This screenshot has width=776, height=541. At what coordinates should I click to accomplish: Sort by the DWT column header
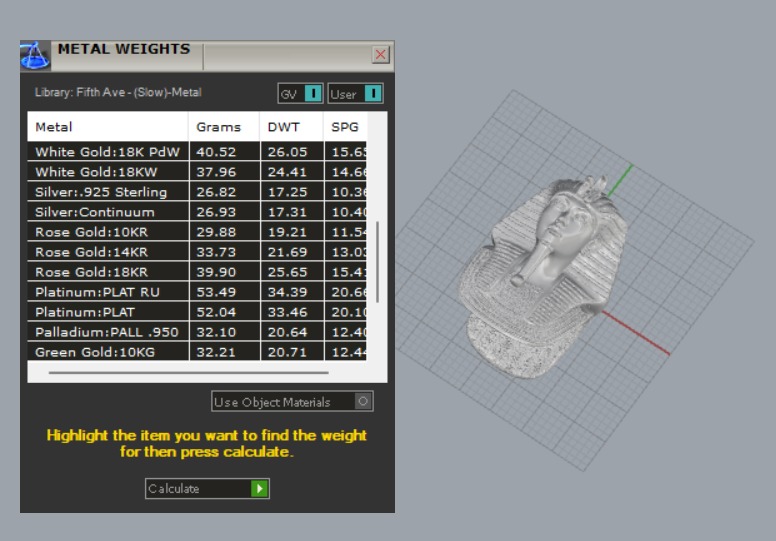291,127
